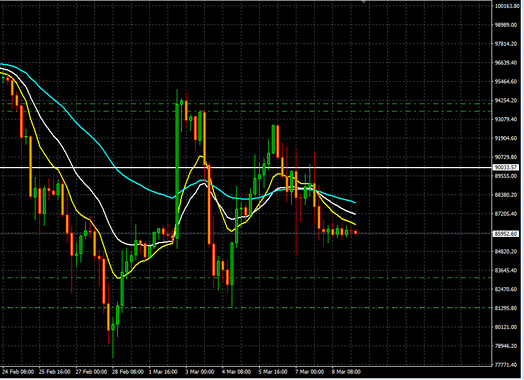This screenshot has height=380, width=524.
Task: Click time label 5 Mar 16:00
Action: point(273,372)
